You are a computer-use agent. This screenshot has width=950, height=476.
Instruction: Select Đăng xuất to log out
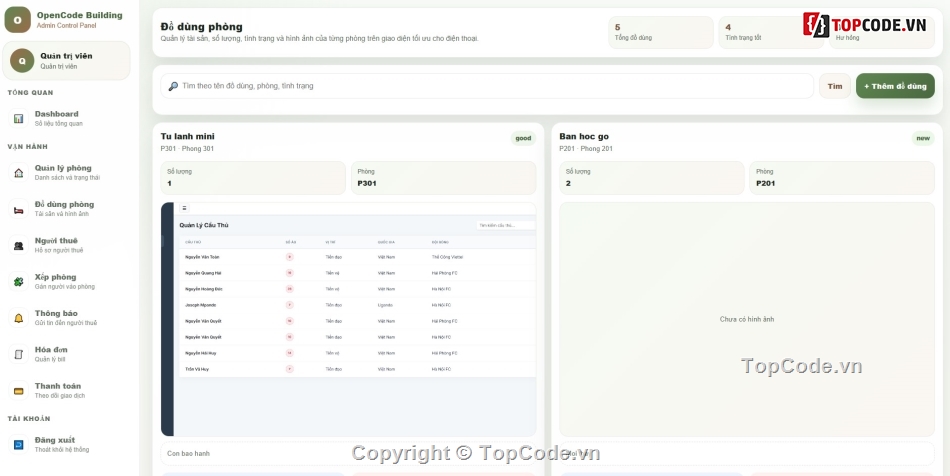point(69,445)
